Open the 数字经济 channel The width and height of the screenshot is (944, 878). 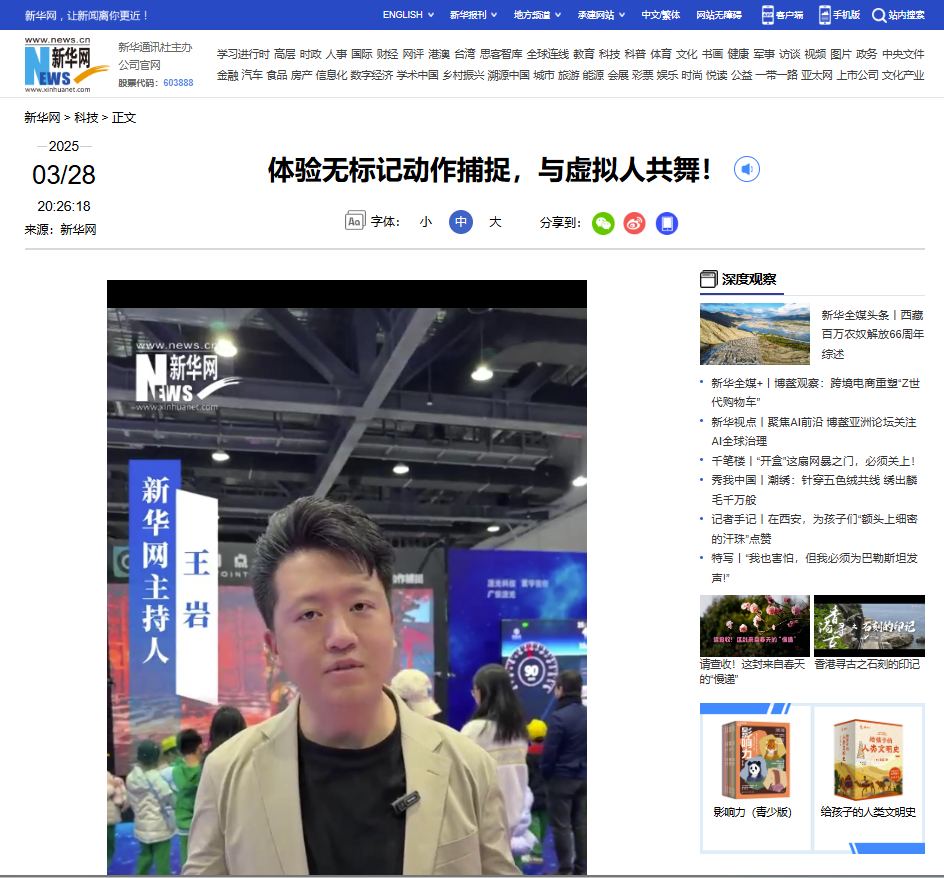point(371,75)
